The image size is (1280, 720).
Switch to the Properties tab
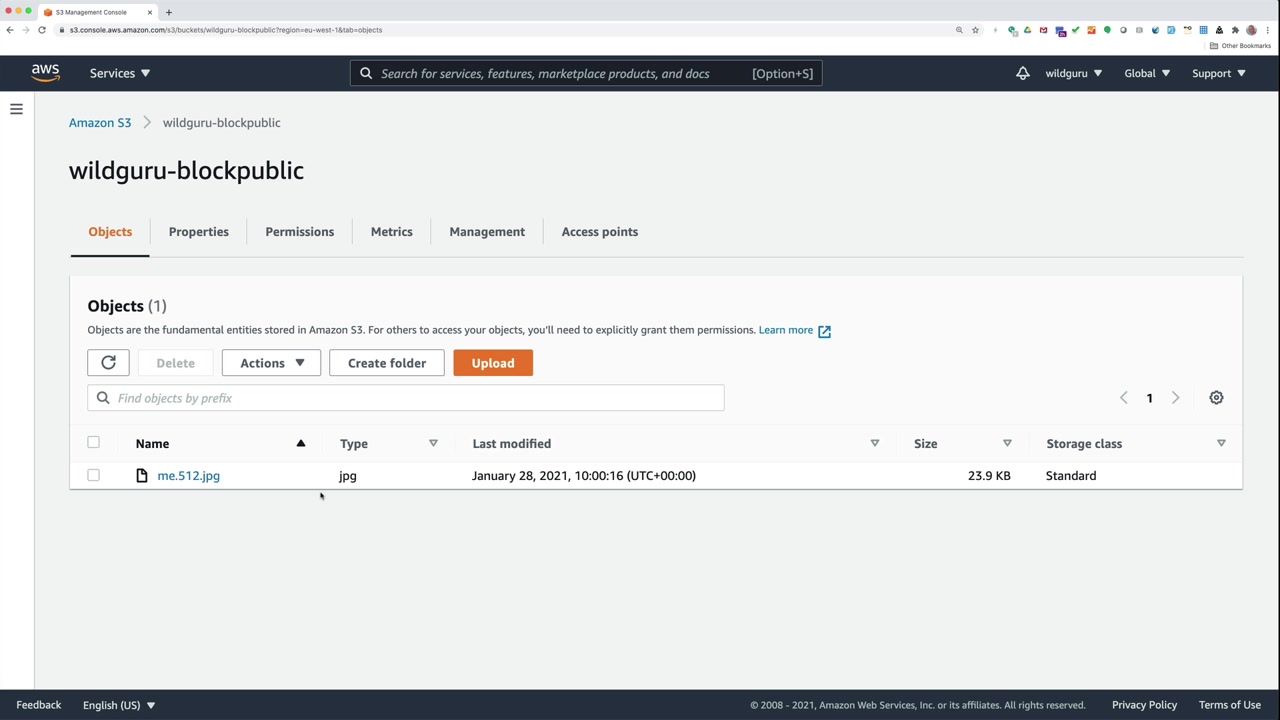[x=199, y=232]
